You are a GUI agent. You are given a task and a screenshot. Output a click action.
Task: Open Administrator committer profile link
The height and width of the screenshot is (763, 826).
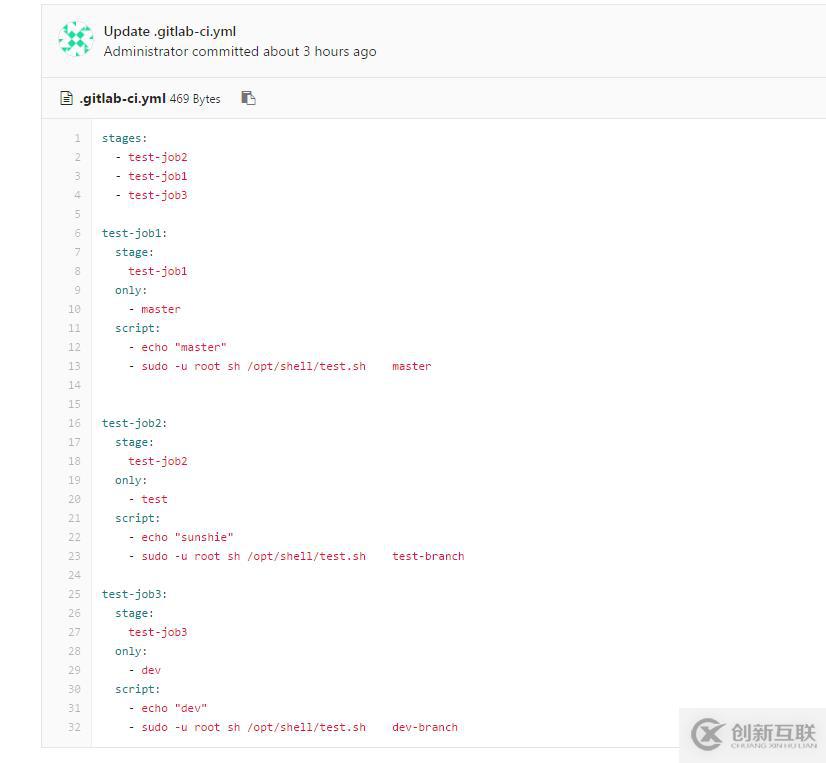146,52
